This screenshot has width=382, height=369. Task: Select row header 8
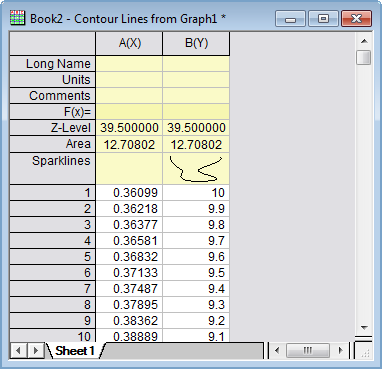click(x=53, y=305)
